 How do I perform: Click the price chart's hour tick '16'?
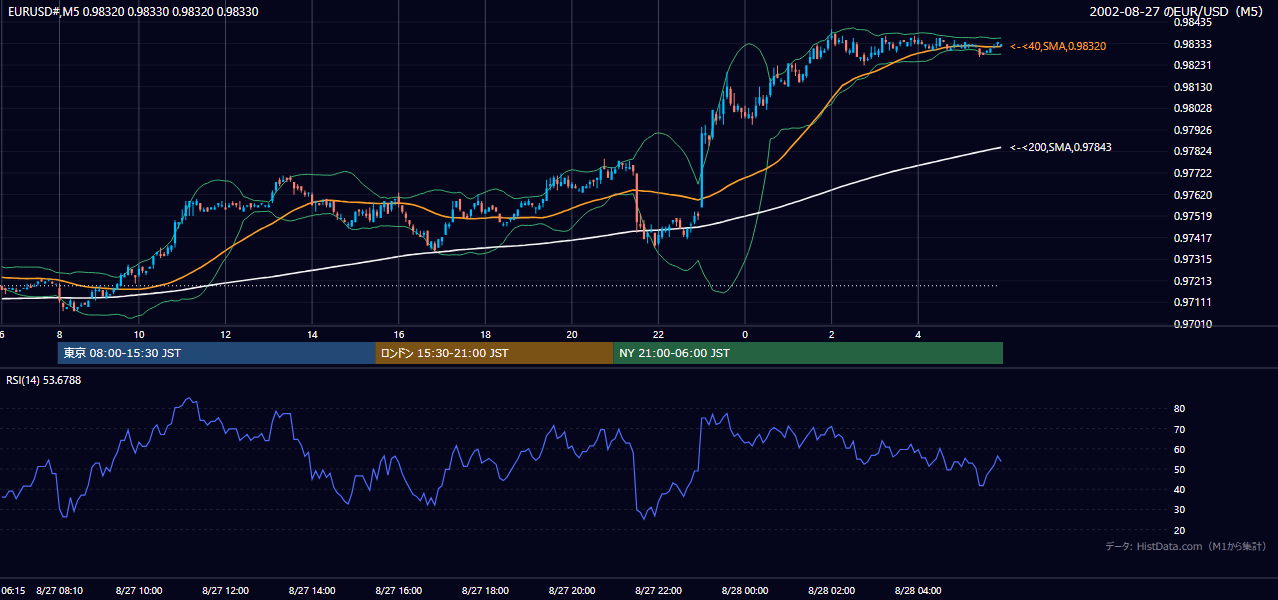pos(399,335)
